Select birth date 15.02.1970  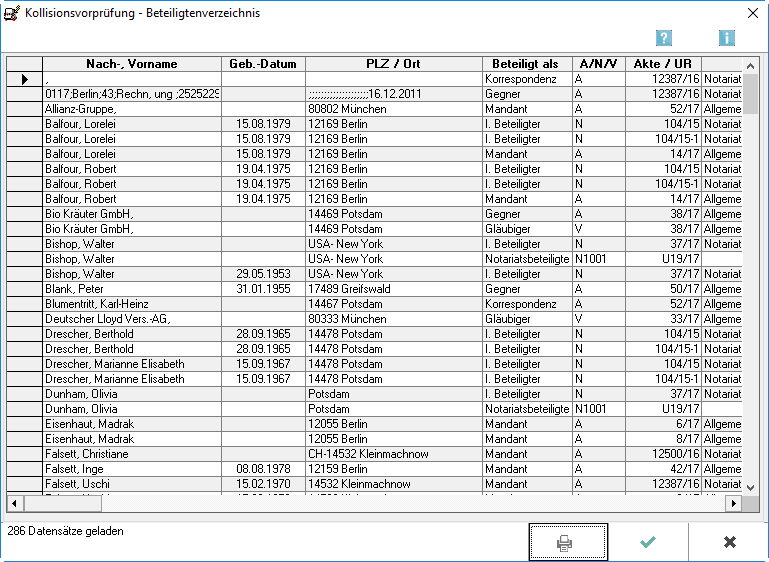(263, 484)
